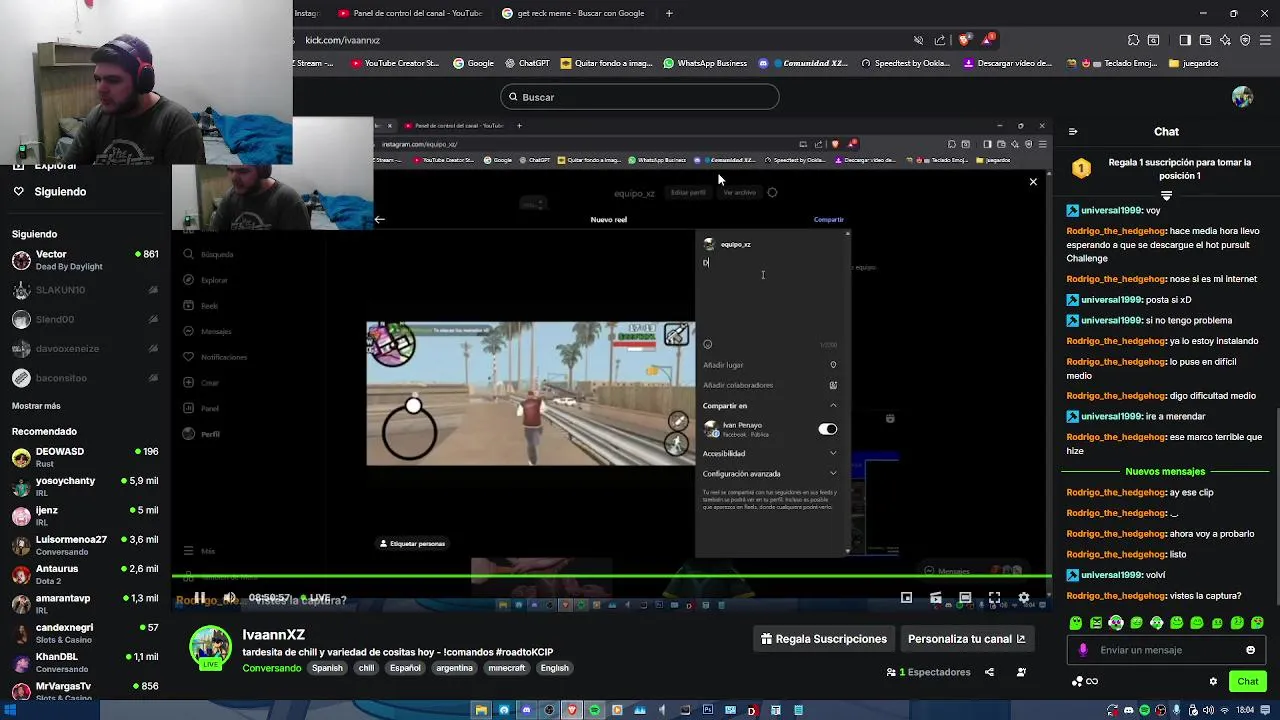This screenshot has width=1280, height=720.
Task: Open picture-in-picture mode in player
Action: click(x=906, y=598)
